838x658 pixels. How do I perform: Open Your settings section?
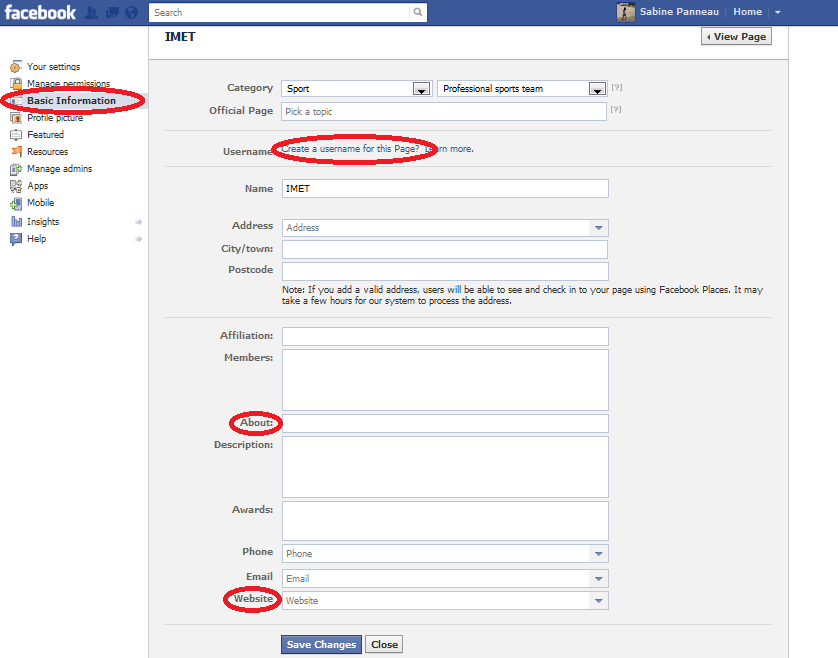(x=53, y=67)
